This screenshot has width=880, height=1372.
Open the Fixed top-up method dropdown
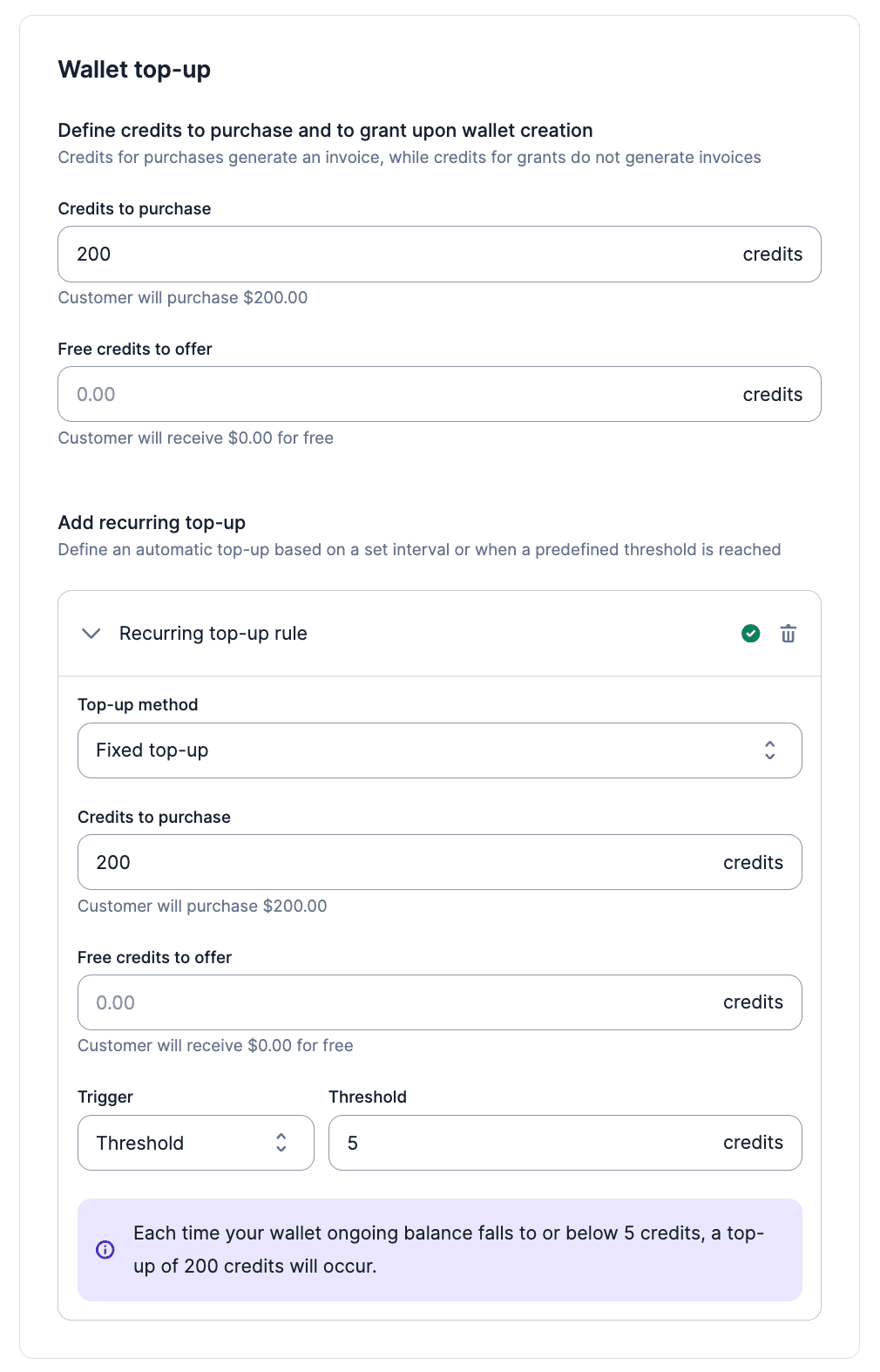point(418,751)
